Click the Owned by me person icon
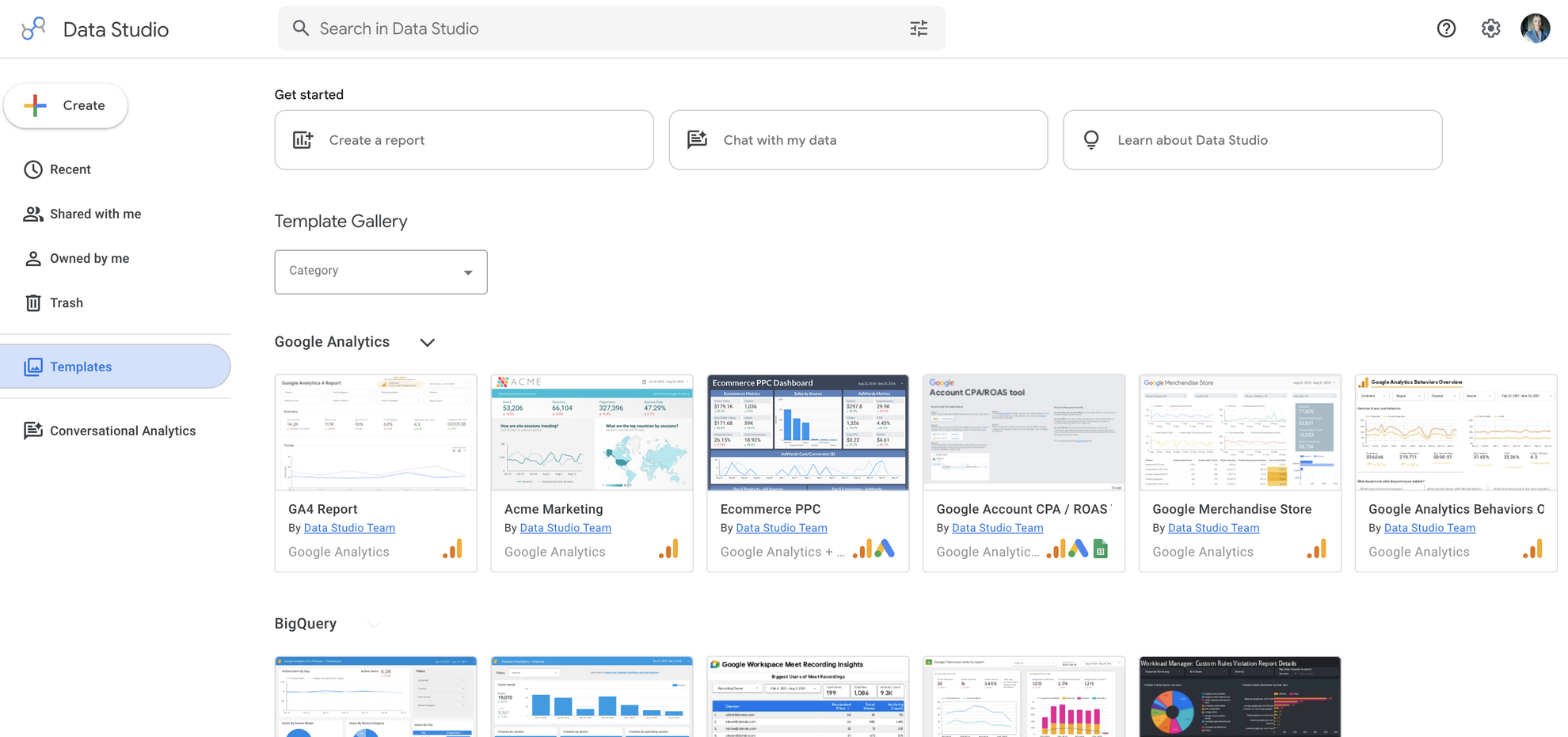This screenshot has height=737, width=1568. click(x=33, y=258)
